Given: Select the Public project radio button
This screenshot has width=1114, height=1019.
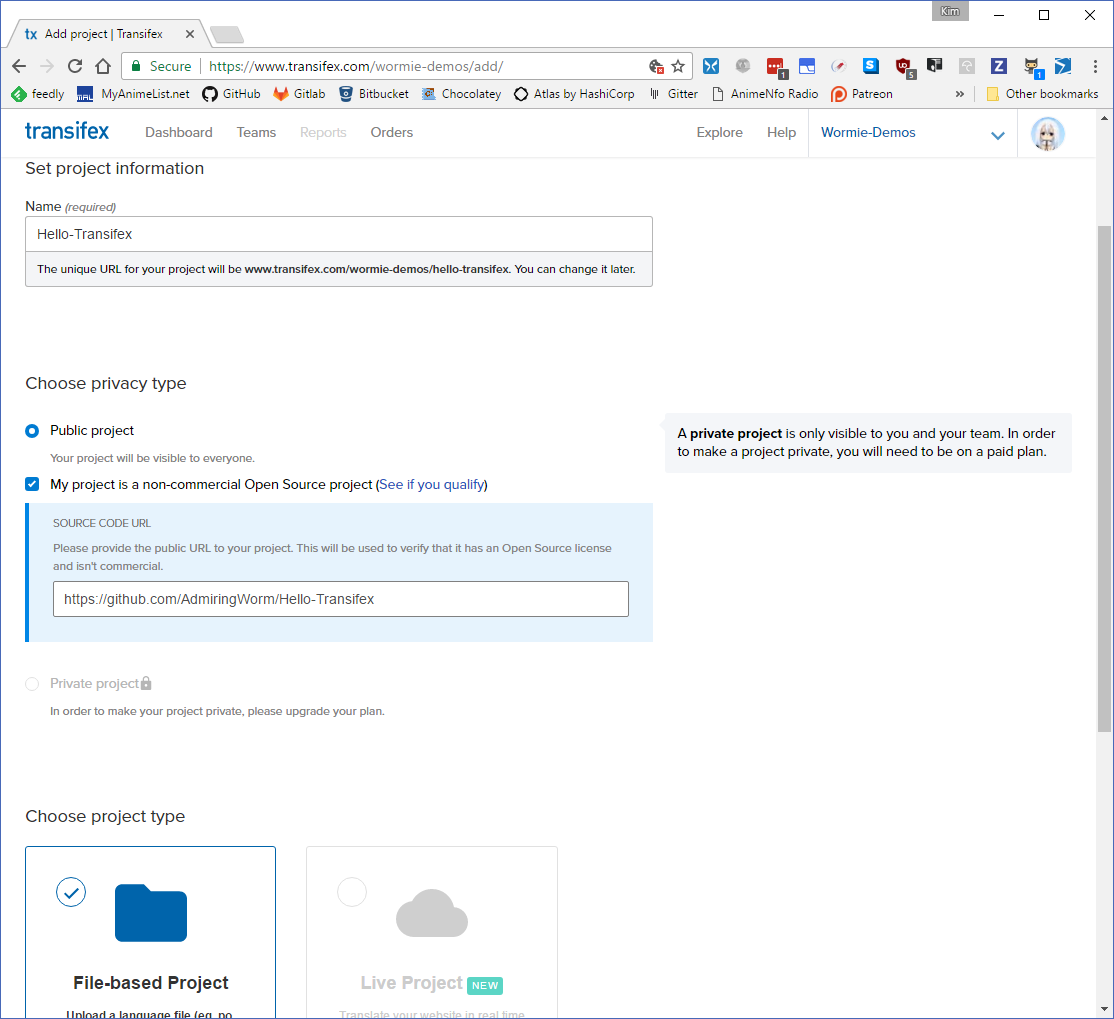Looking at the screenshot, I should point(32,431).
